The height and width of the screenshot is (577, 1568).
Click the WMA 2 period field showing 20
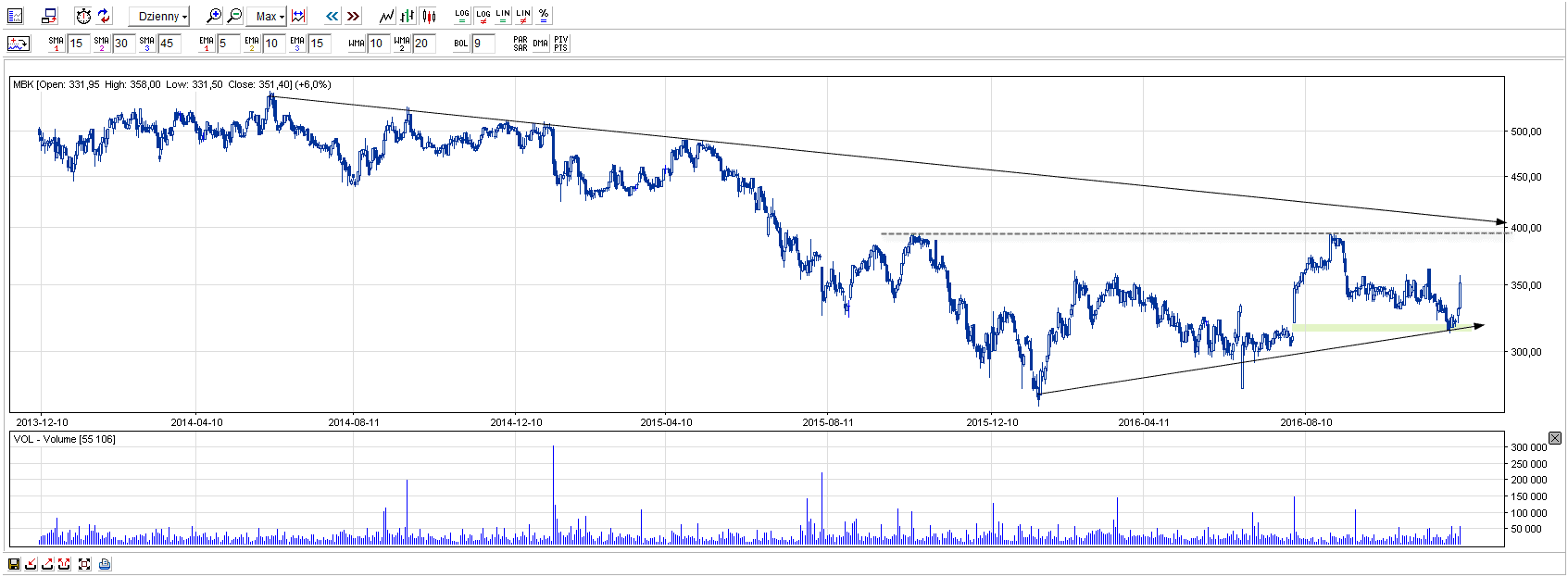[x=423, y=44]
